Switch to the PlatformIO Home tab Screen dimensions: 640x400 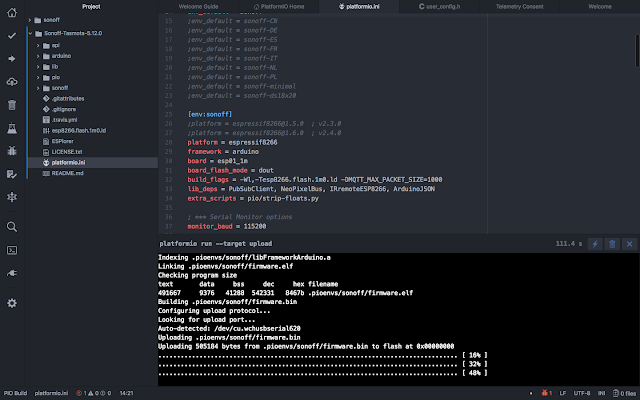coord(279,7)
